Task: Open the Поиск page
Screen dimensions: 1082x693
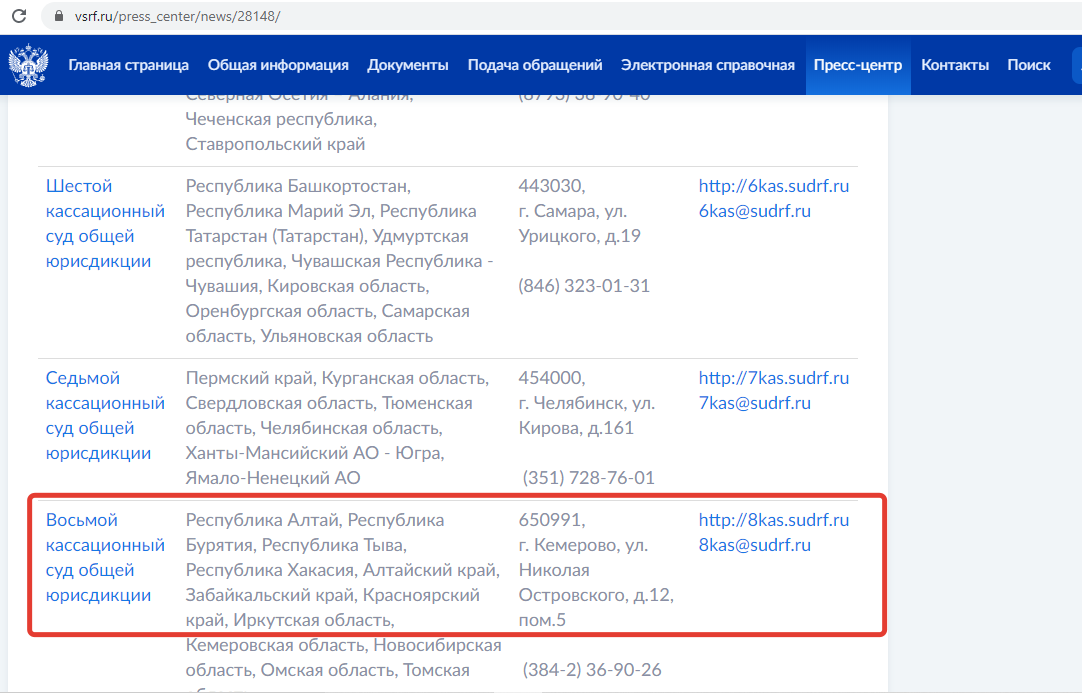Action: 1029,64
